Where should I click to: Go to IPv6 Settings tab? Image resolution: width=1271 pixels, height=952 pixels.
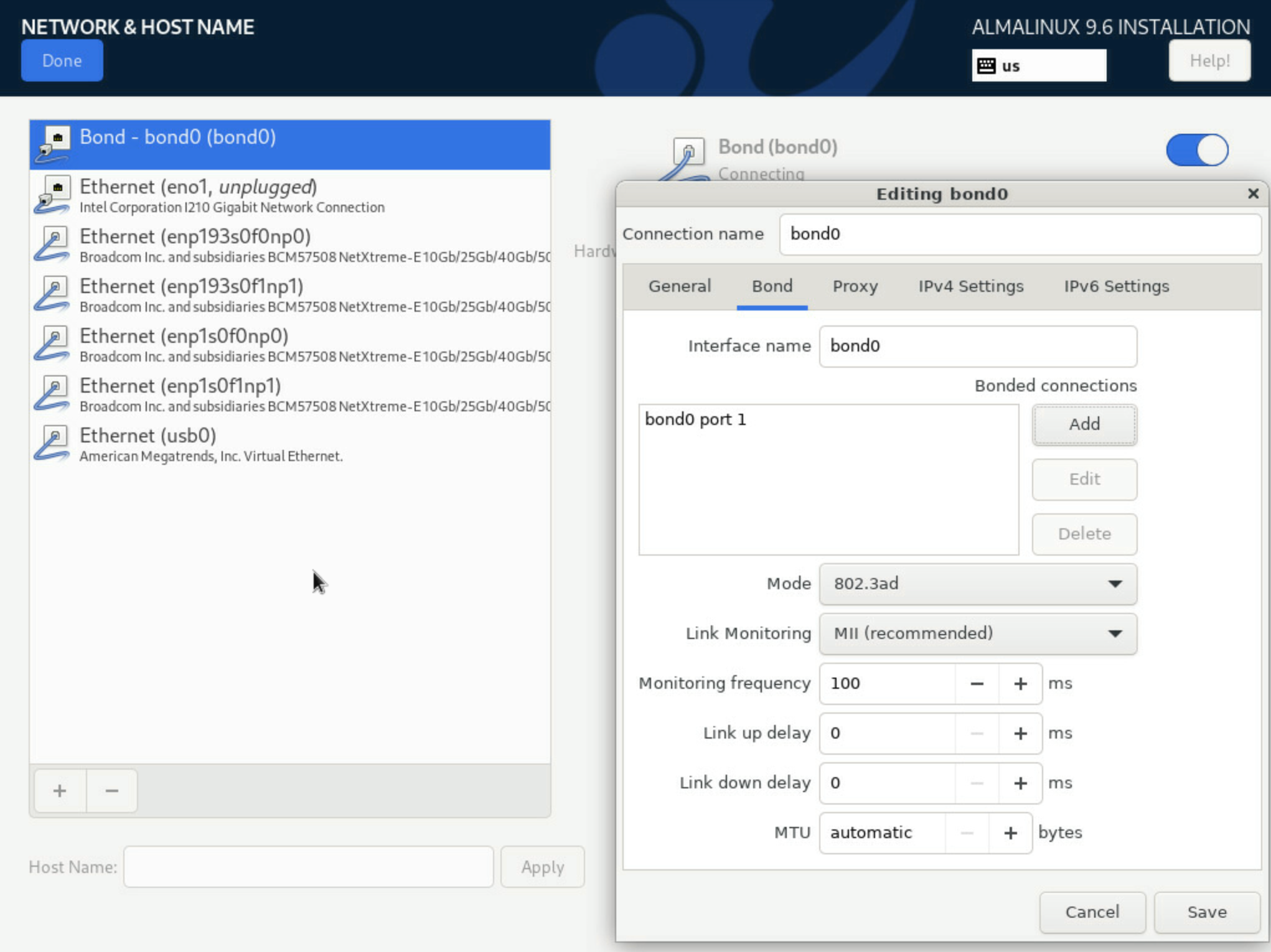pyautogui.click(x=1117, y=286)
